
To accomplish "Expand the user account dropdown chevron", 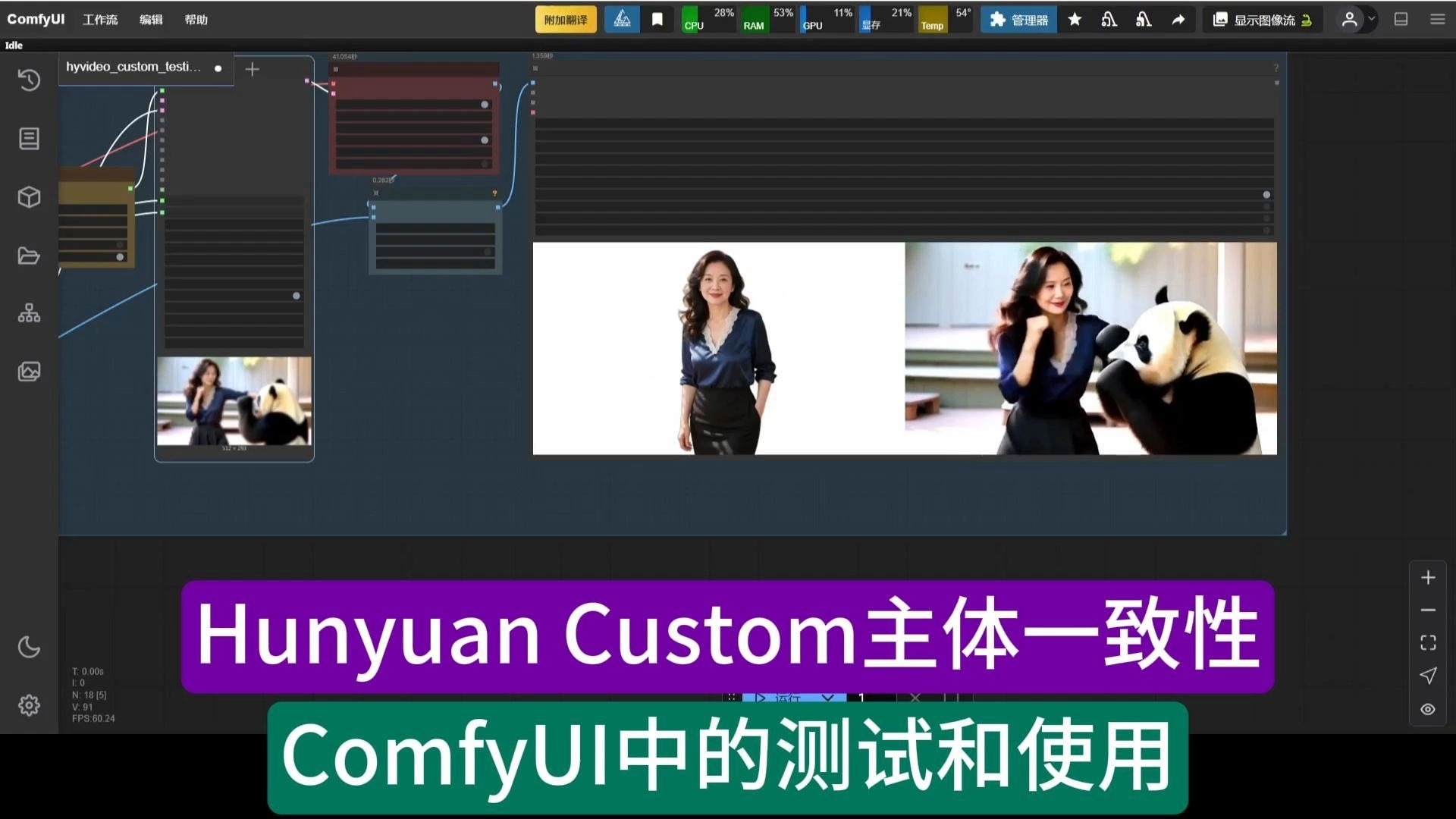I will (x=1371, y=19).
